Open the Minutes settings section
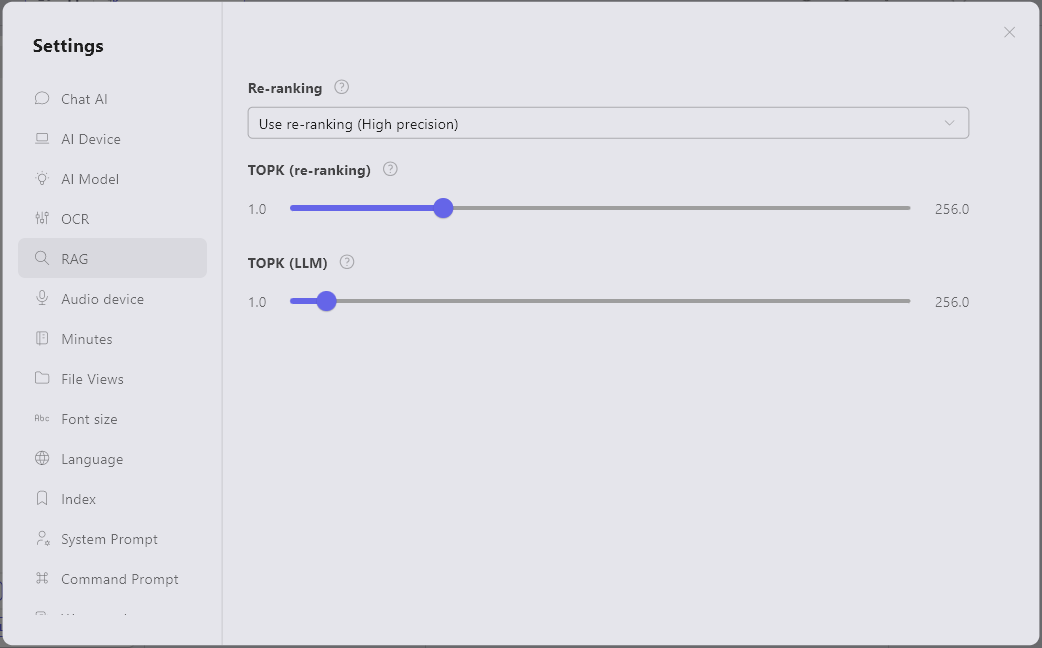 [x=86, y=339]
